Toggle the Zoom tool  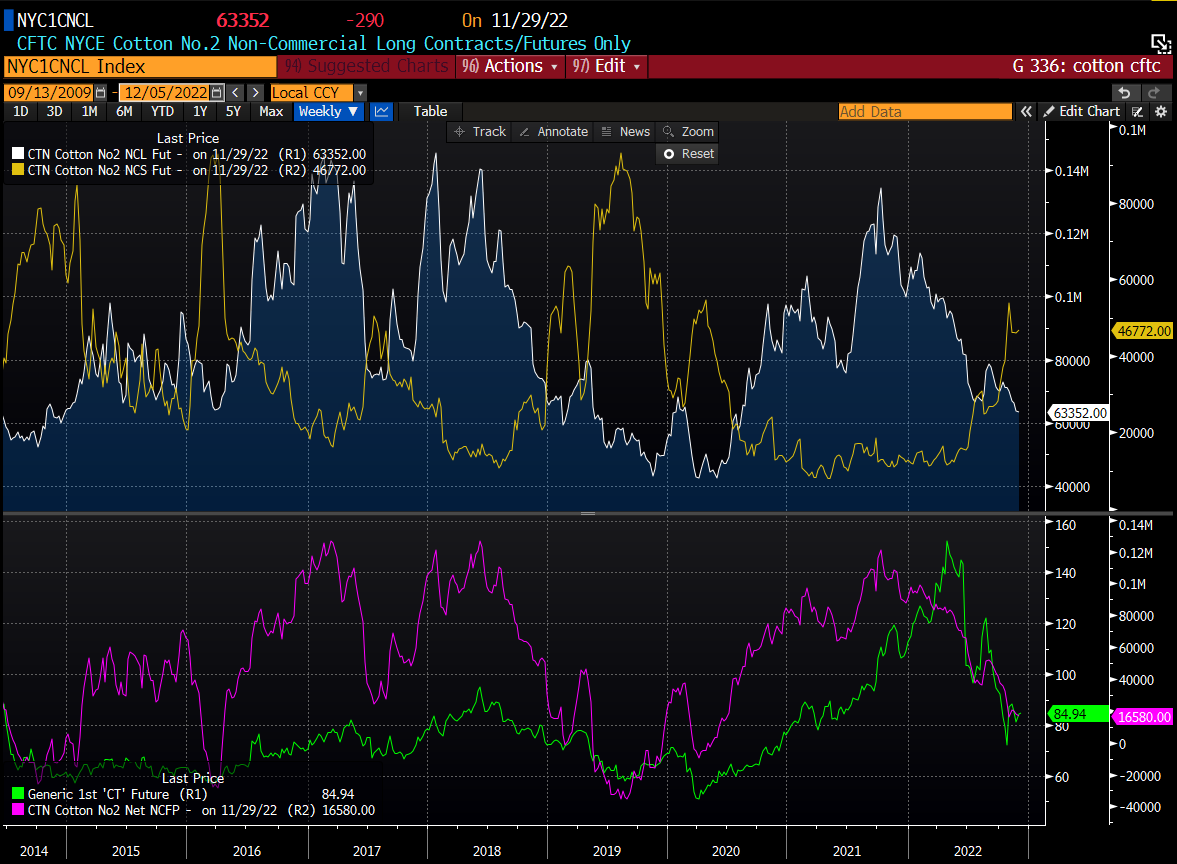[x=688, y=132]
